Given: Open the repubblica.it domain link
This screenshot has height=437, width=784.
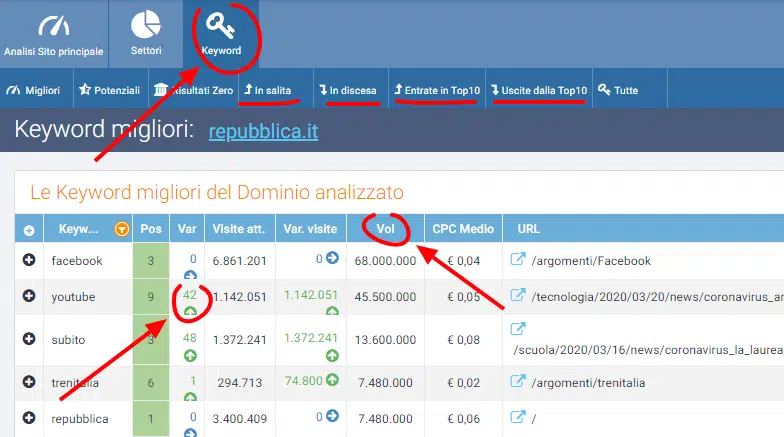Looking at the screenshot, I should pos(263,131).
